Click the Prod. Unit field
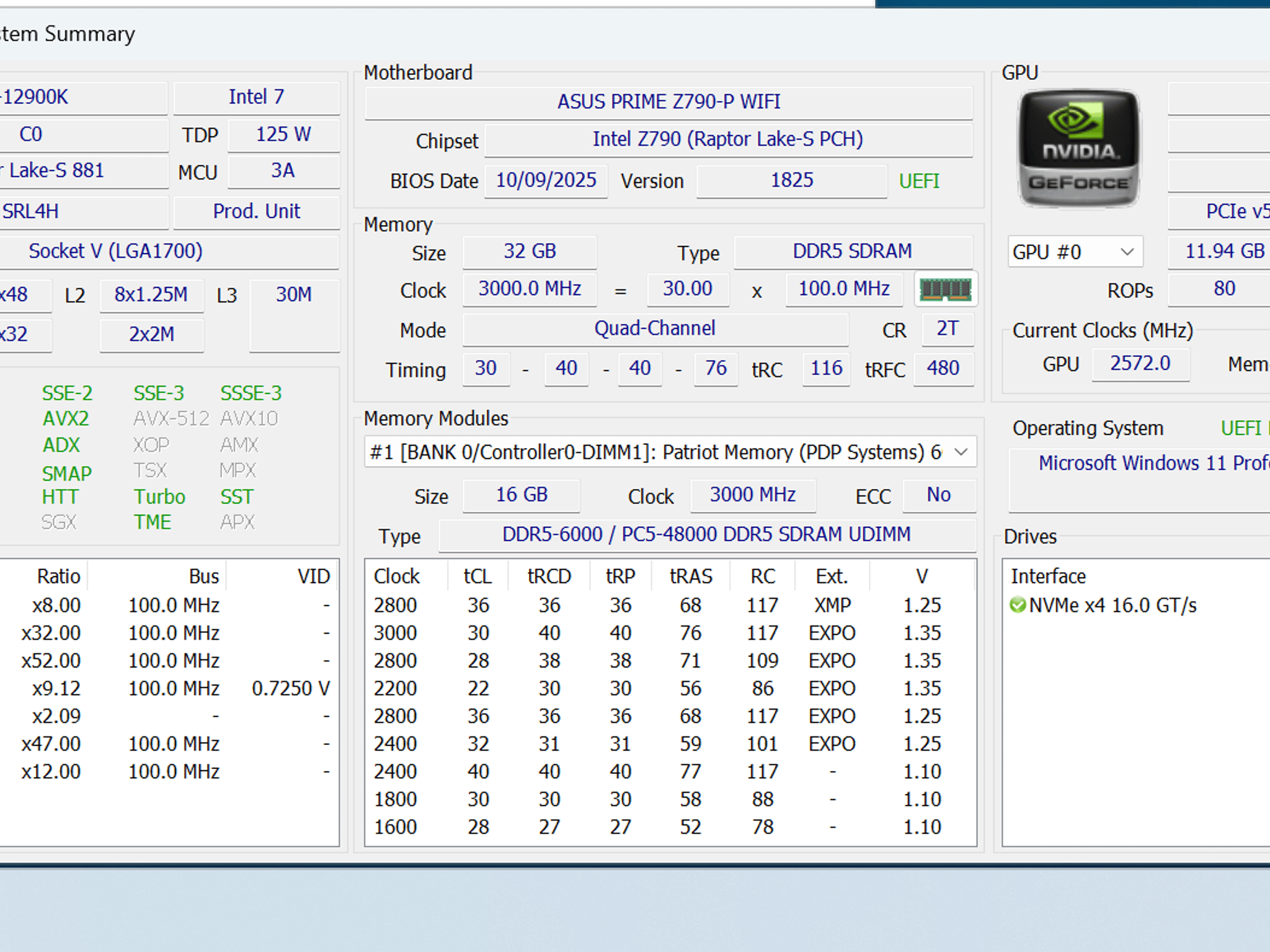Viewport: 1270px width, 952px height. (x=257, y=212)
